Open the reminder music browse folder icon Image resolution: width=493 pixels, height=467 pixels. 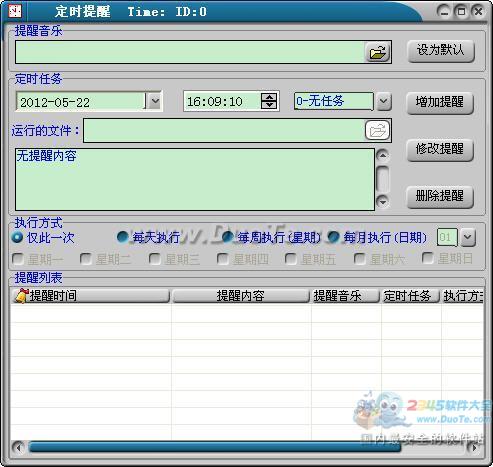point(378,52)
